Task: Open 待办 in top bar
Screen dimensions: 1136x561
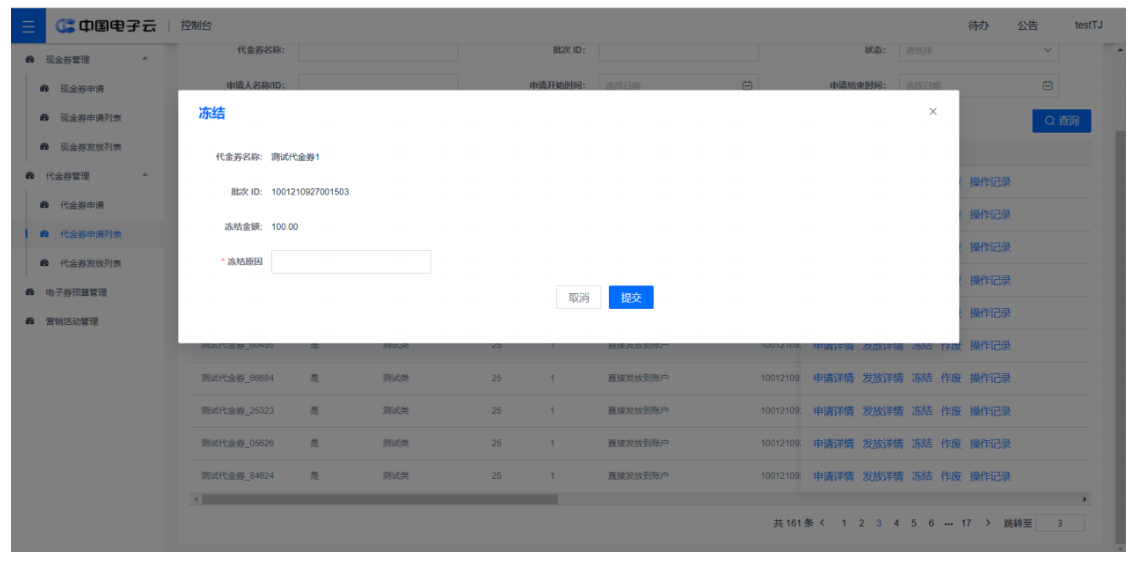Action: point(978,26)
